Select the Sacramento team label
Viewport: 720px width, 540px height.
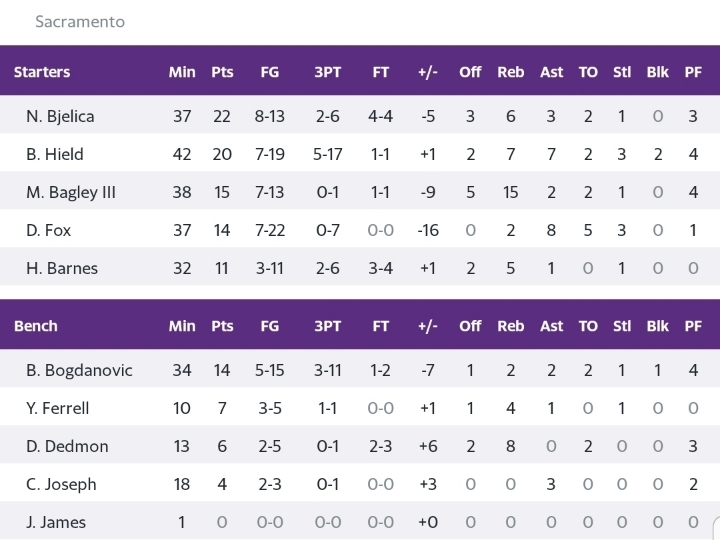pos(80,22)
